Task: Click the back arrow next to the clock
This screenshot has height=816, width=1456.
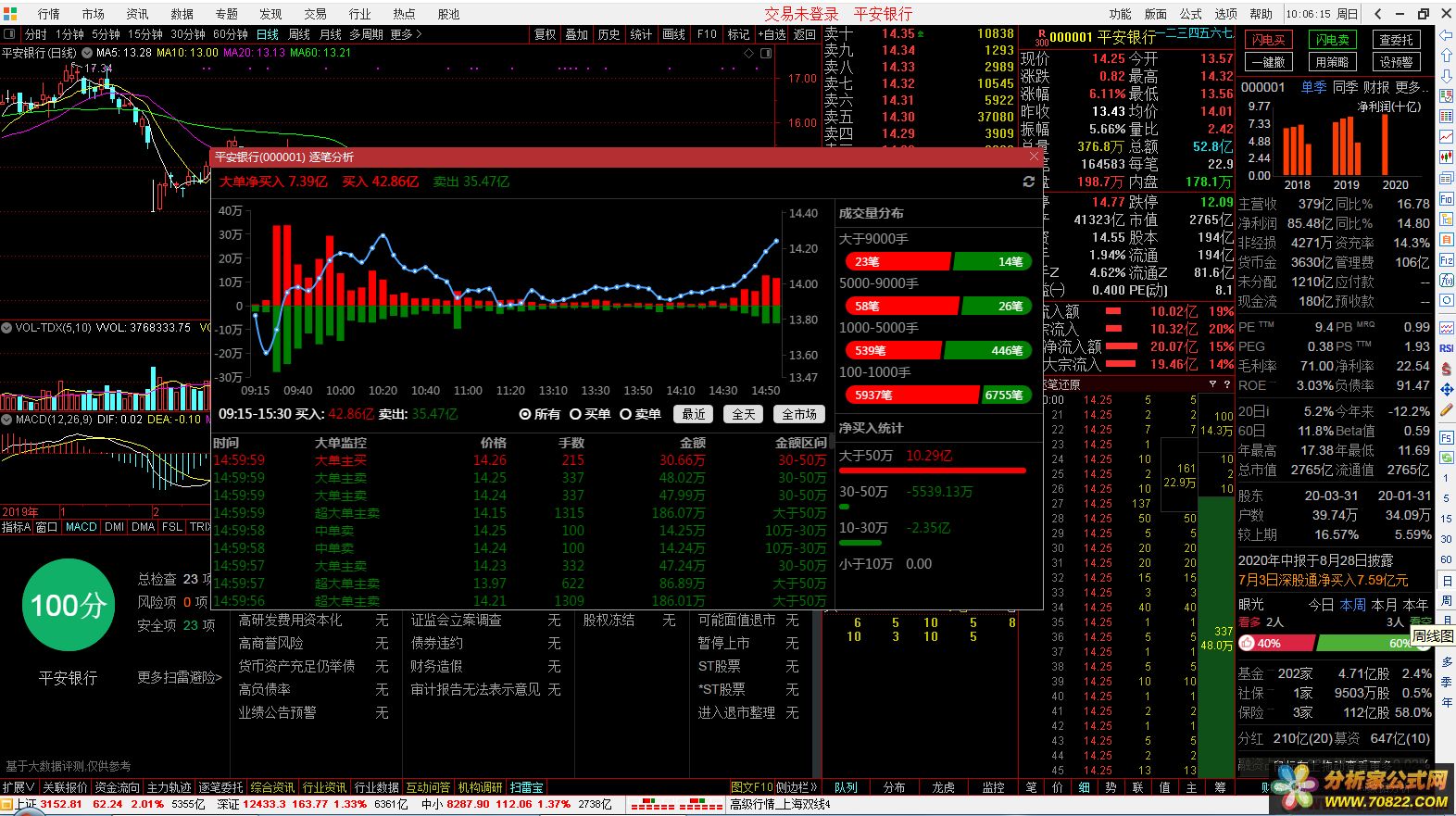Action: click(1378, 14)
